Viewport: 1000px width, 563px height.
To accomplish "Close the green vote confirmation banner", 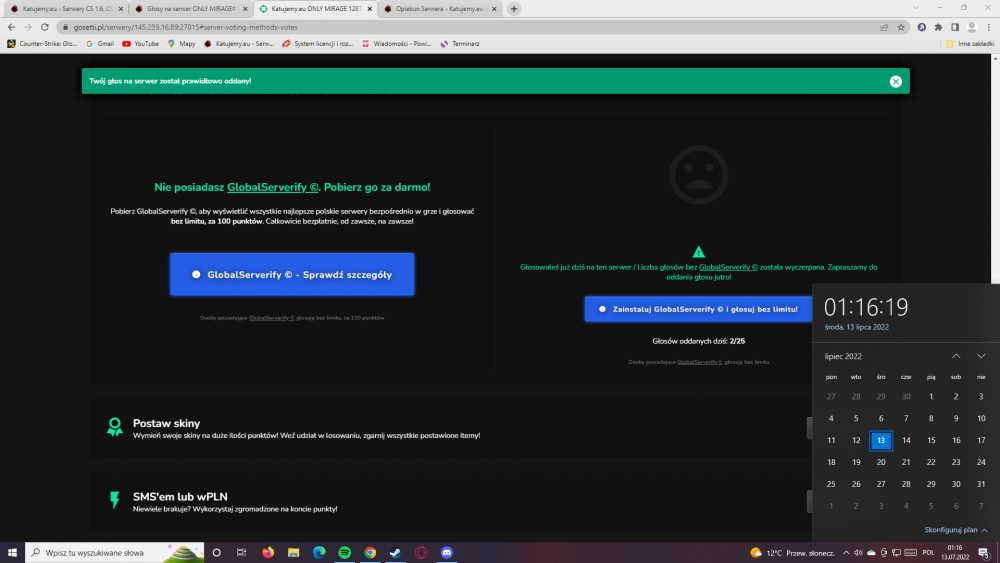I will 895,81.
